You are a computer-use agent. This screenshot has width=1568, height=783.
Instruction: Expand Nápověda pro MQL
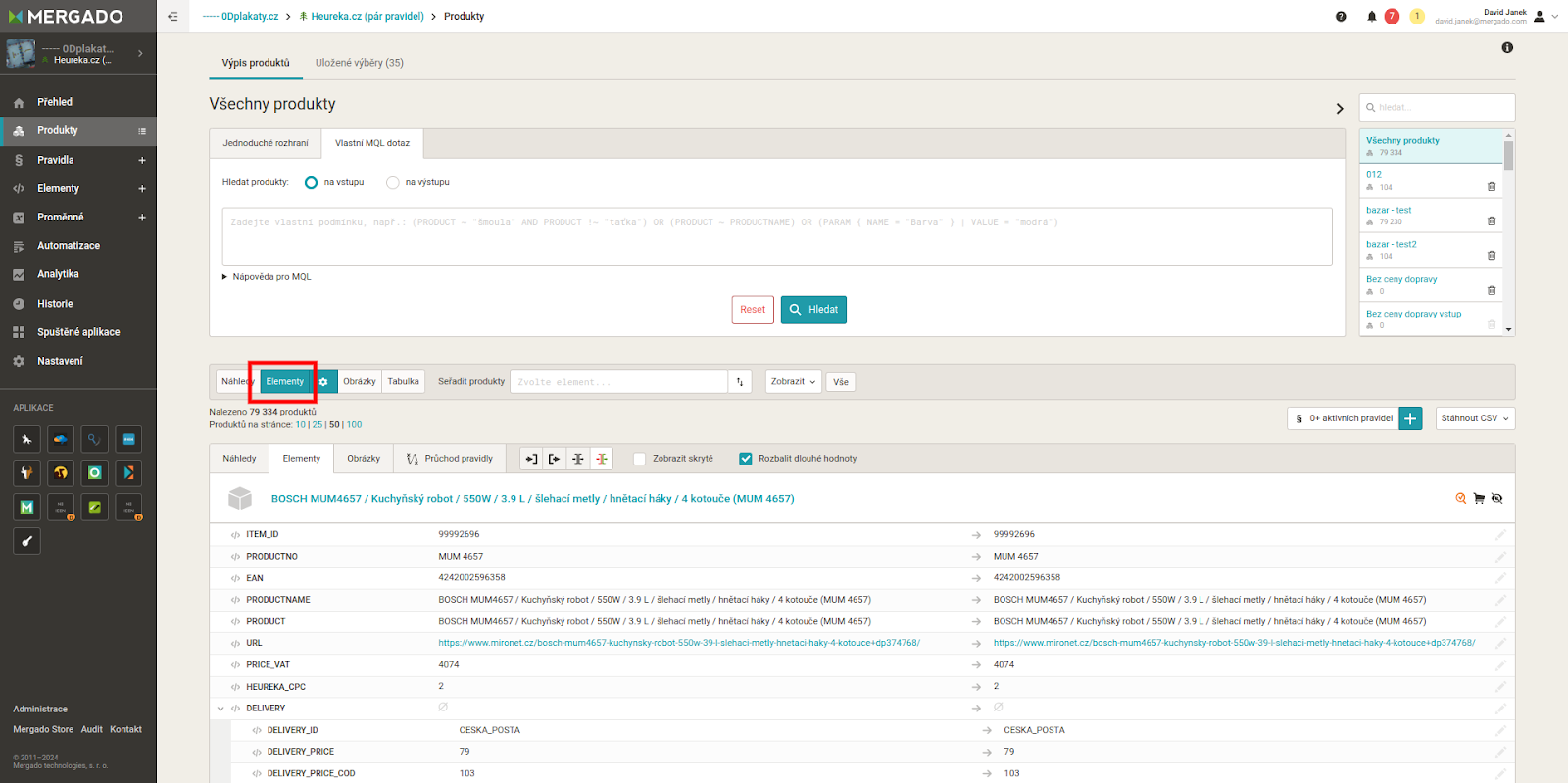(267, 277)
